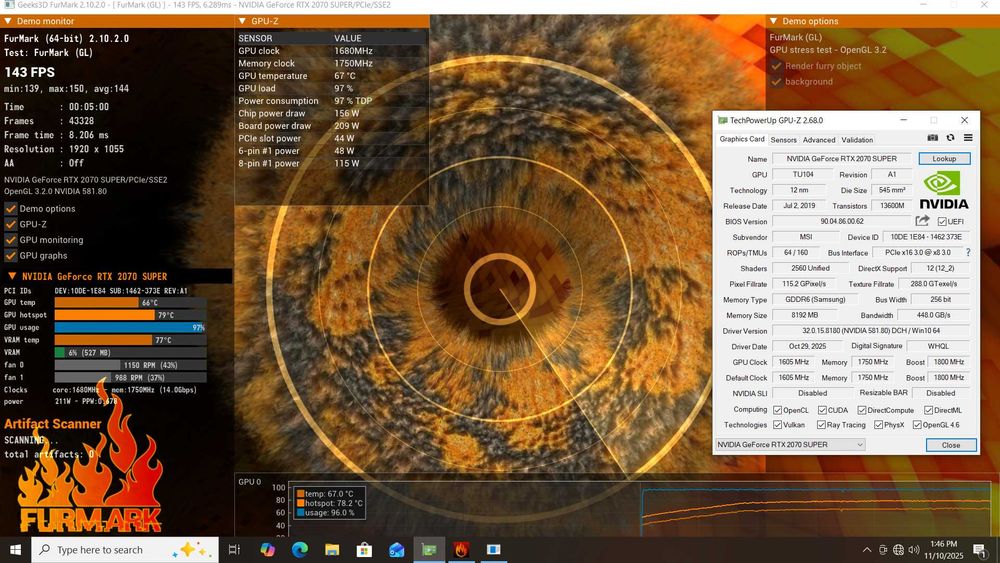
Task: Open the GPU-Z hamburger menu
Action: [967, 138]
